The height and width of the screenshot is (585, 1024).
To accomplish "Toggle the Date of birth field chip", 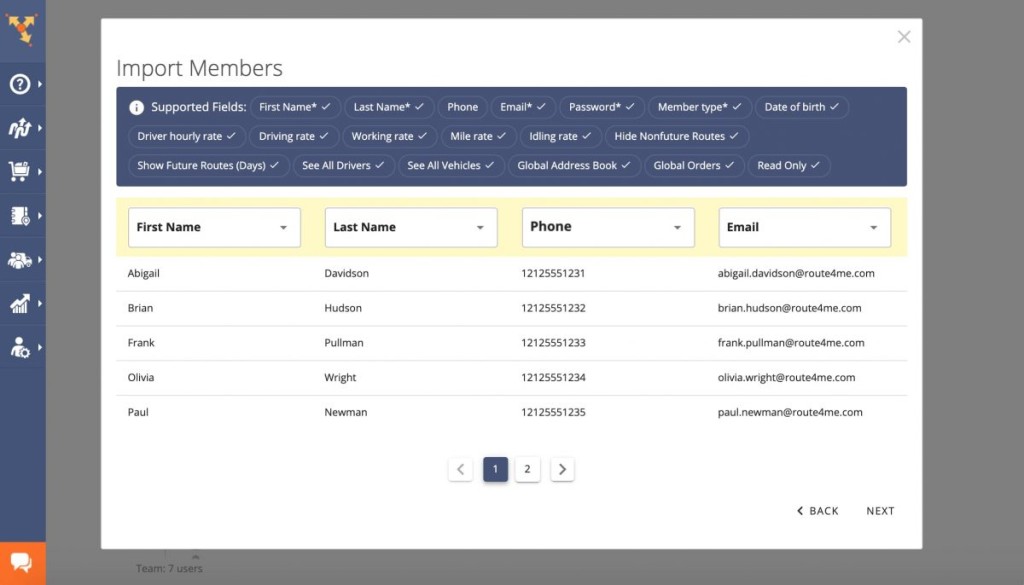I will pyautogui.click(x=801, y=107).
